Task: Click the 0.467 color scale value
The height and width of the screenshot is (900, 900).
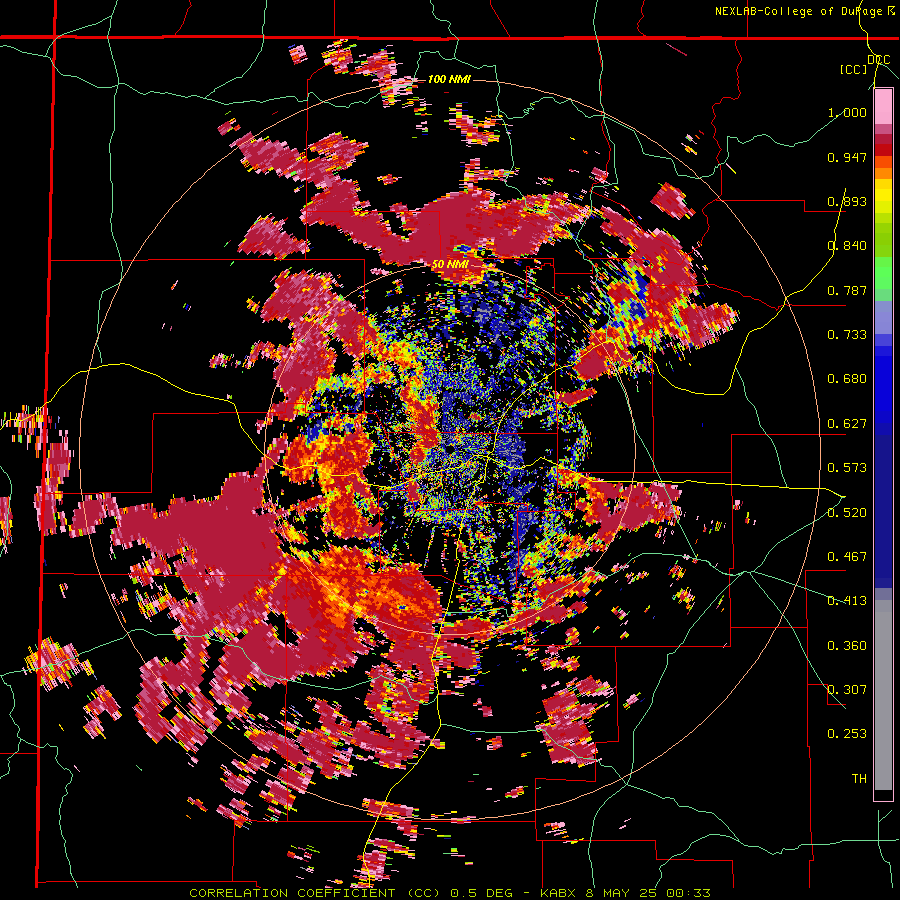Action: point(847,557)
